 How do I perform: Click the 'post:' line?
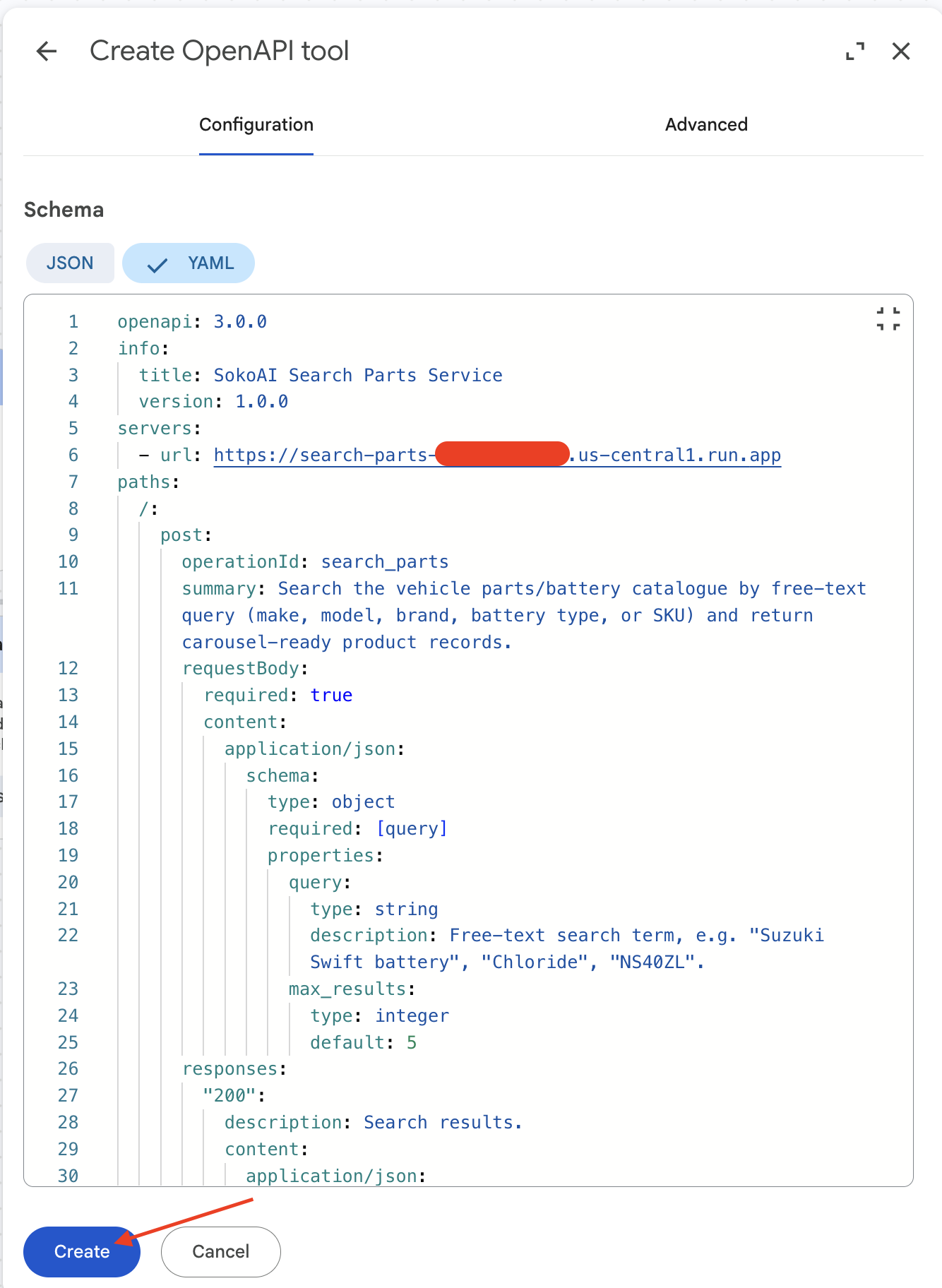point(186,535)
